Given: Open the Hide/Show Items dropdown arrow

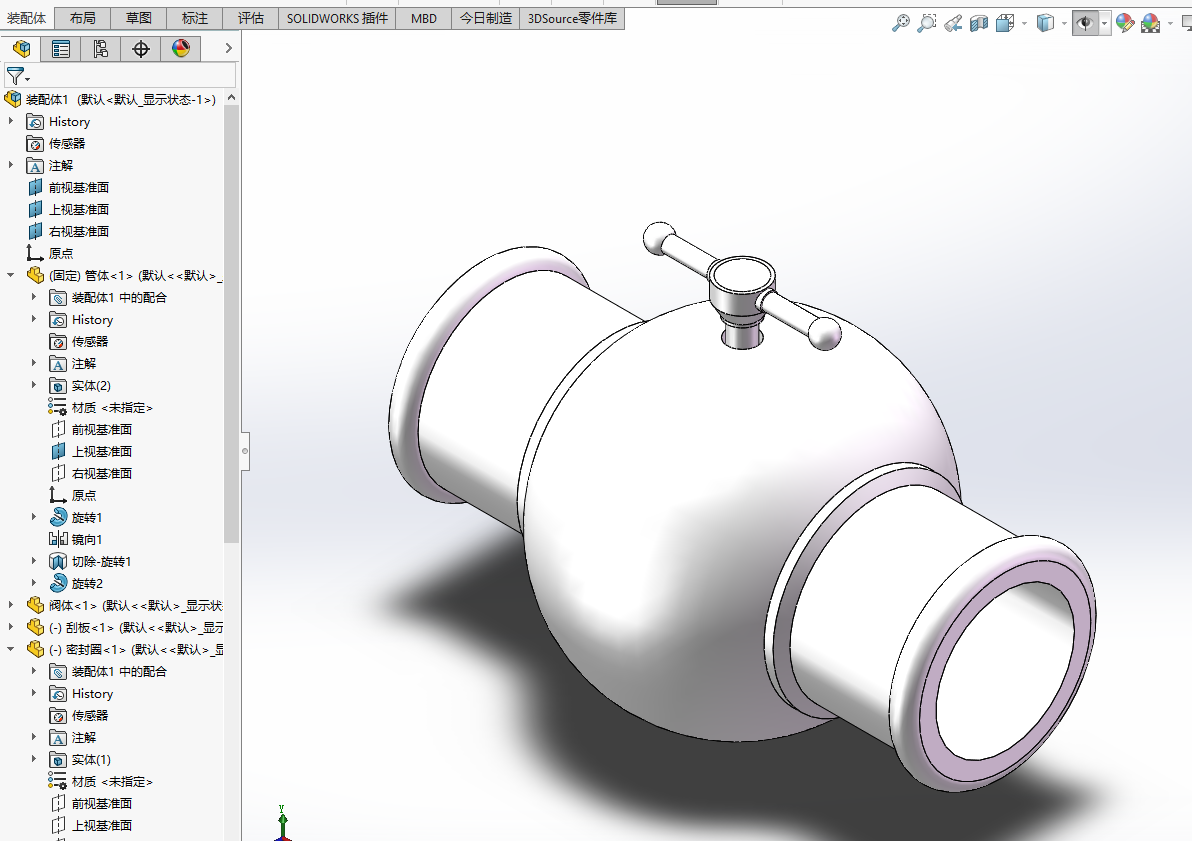Looking at the screenshot, I should 1104,24.
